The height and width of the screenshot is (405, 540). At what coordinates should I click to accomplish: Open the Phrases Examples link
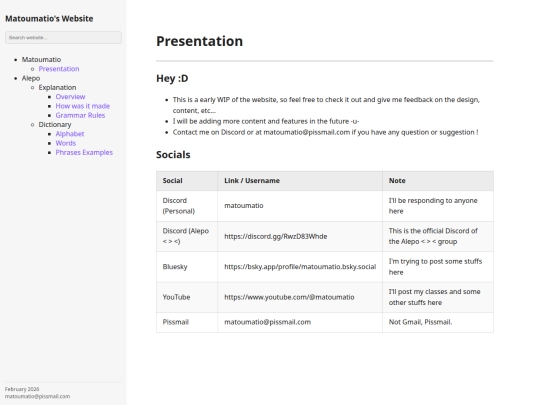click(84, 153)
